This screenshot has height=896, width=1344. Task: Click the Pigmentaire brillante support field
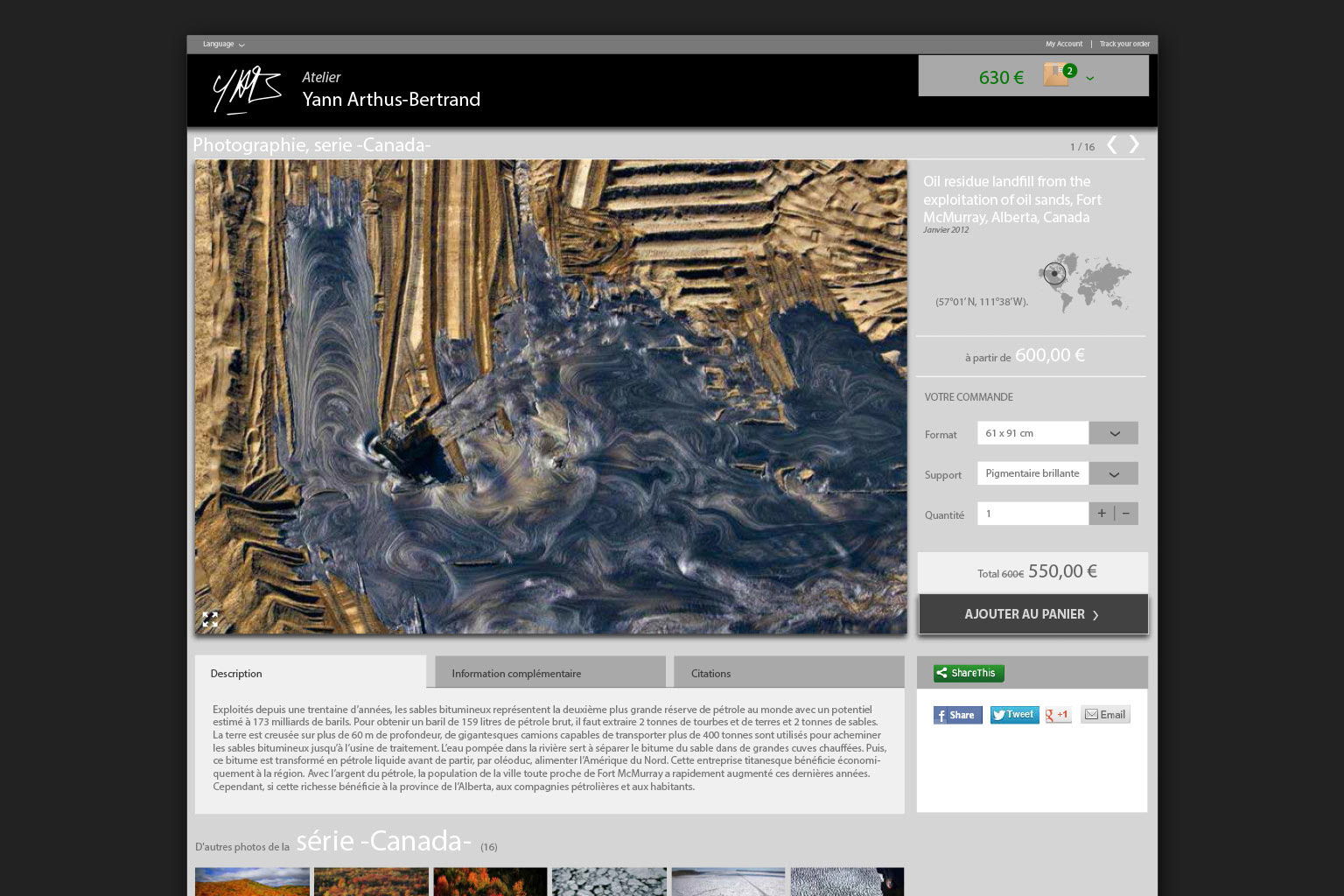[1032, 473]
